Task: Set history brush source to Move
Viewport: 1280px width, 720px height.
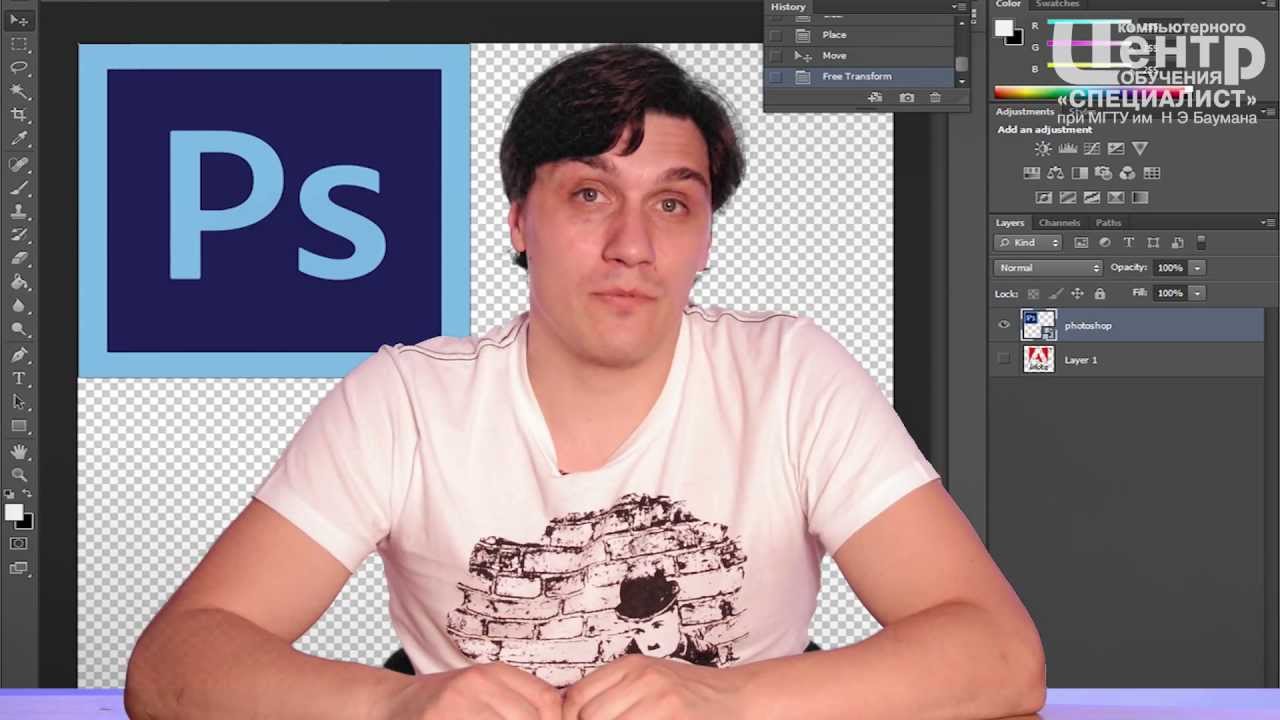Action: pos(776,56)
